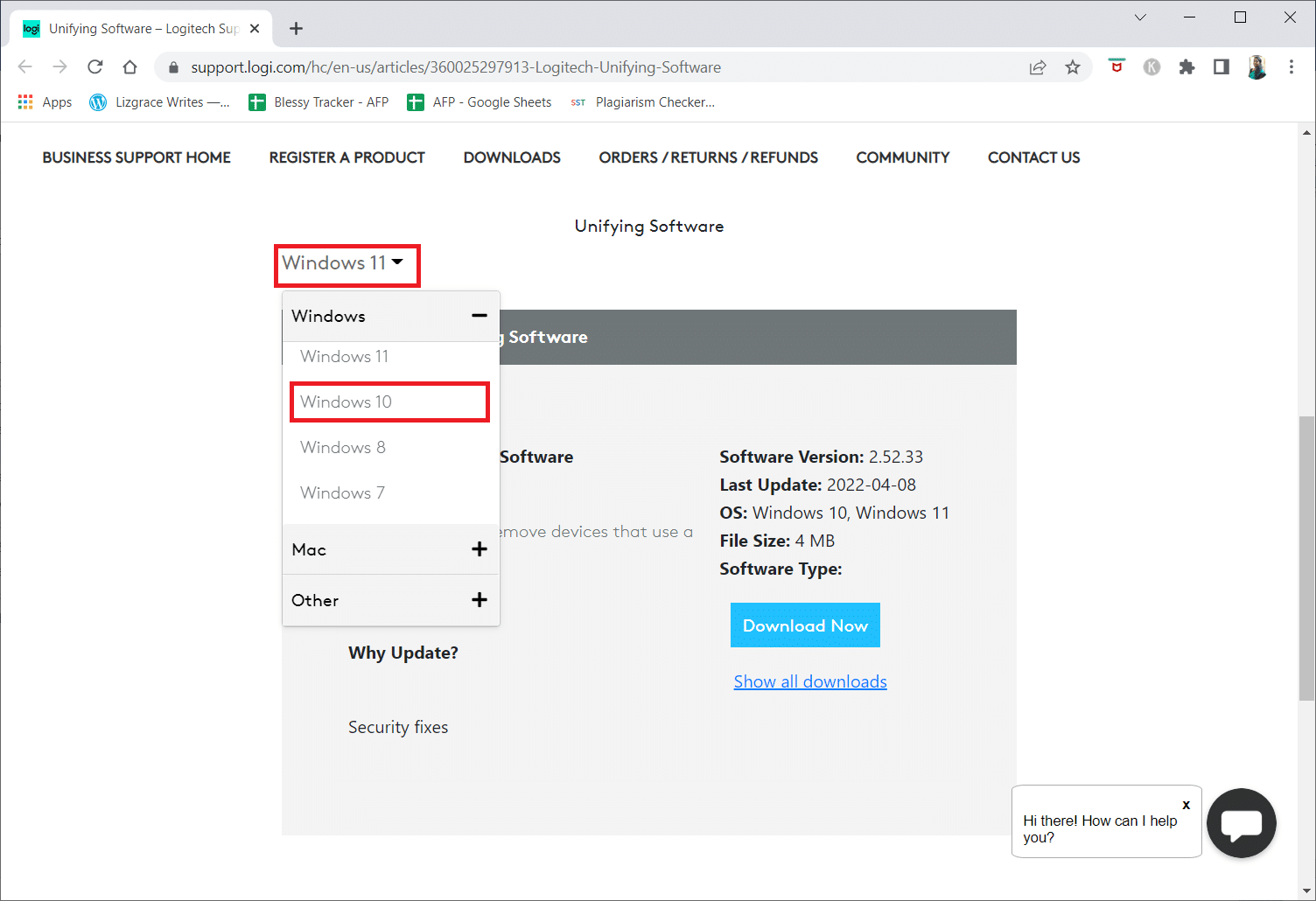Close the Unifying Software tab
1316x901 pixels.
[255, 29]
